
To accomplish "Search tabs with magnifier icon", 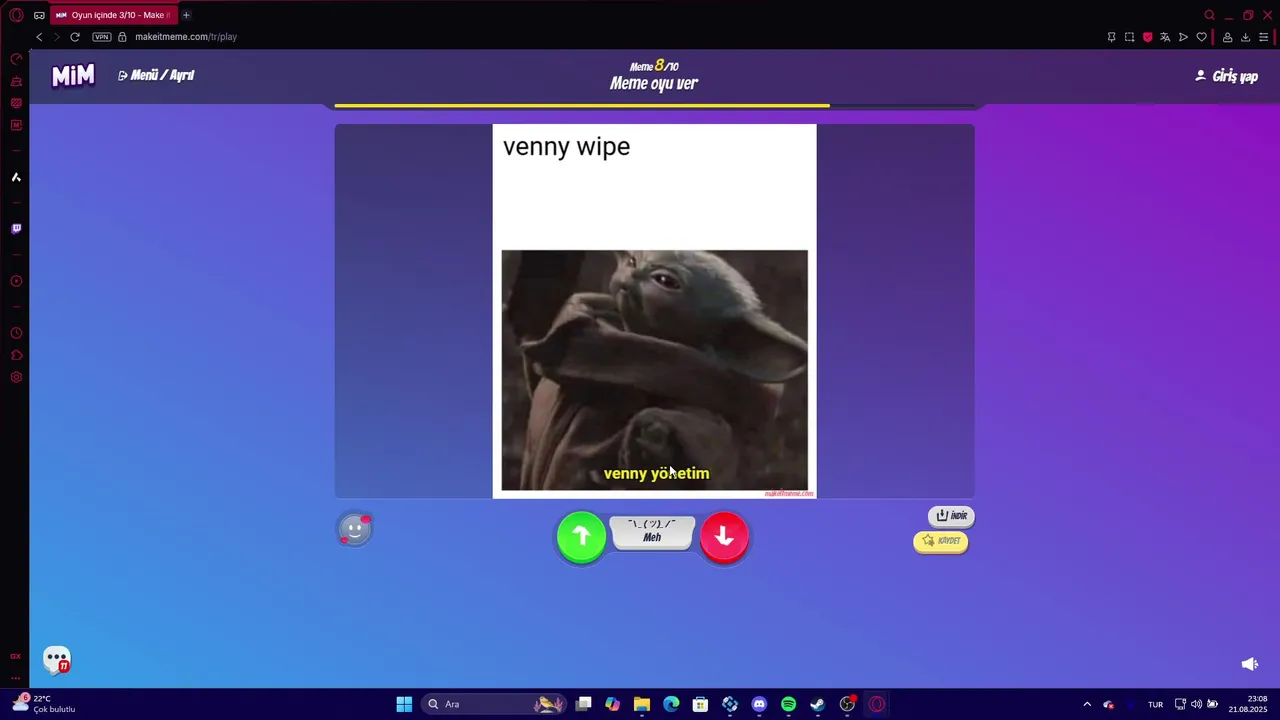I will point(1209,15).
